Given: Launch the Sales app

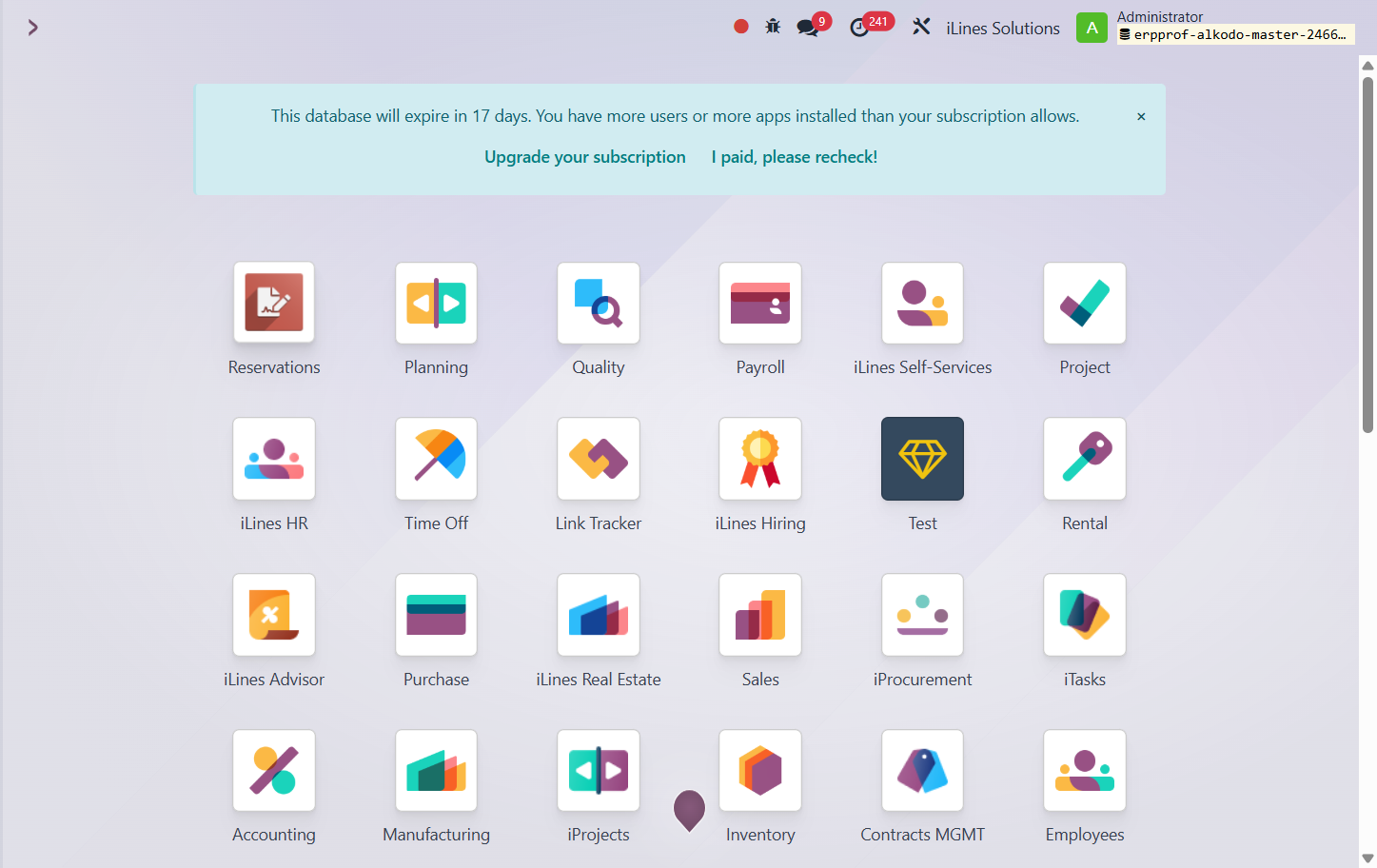Looking at the screenshot, I should (760, 615).
